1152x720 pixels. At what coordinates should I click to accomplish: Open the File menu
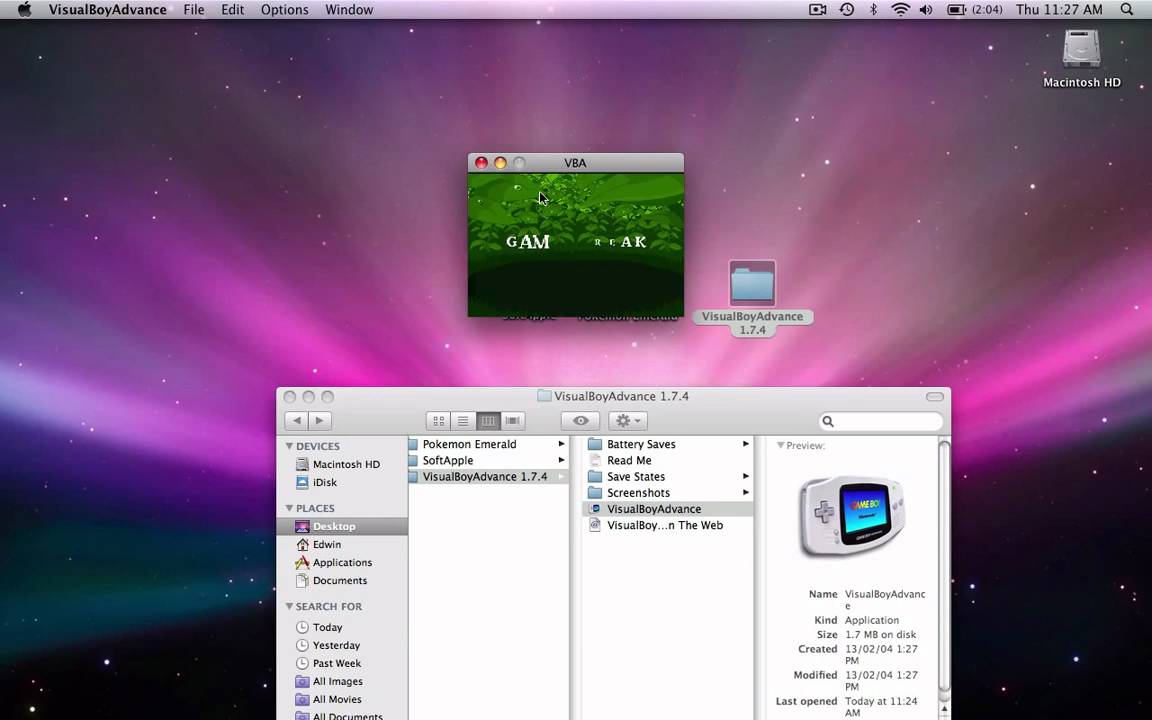[194, 10]
